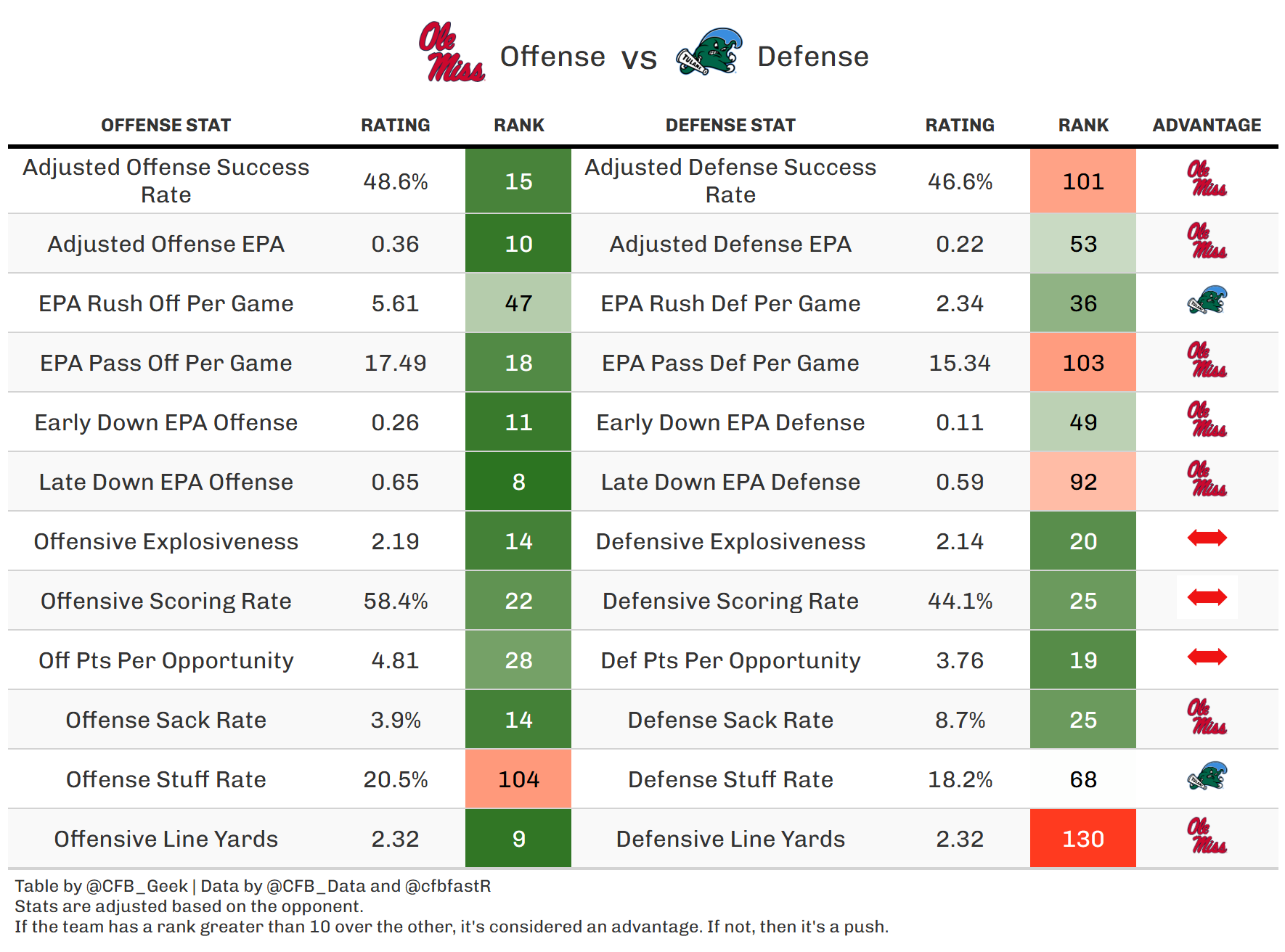This screenshot has width=1285, height=952.
Task: Click the Tulane advantage icon in Stuff Rate row
Action: (x=1207, y=776)
